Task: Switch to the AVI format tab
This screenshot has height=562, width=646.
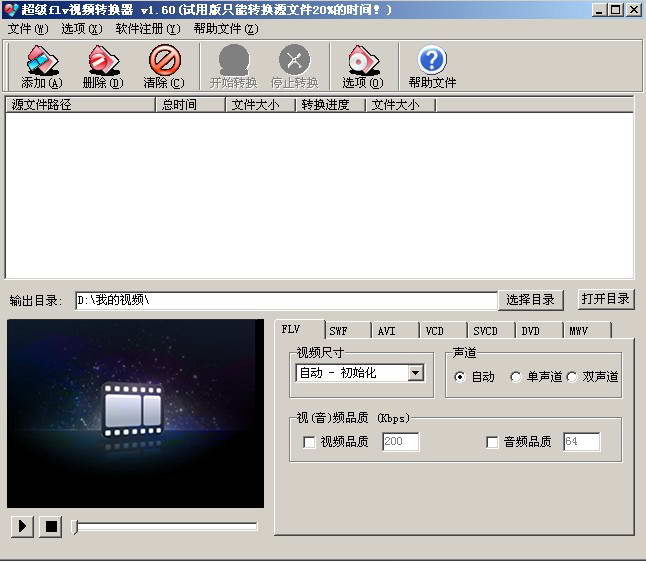Action: (387, 331)
